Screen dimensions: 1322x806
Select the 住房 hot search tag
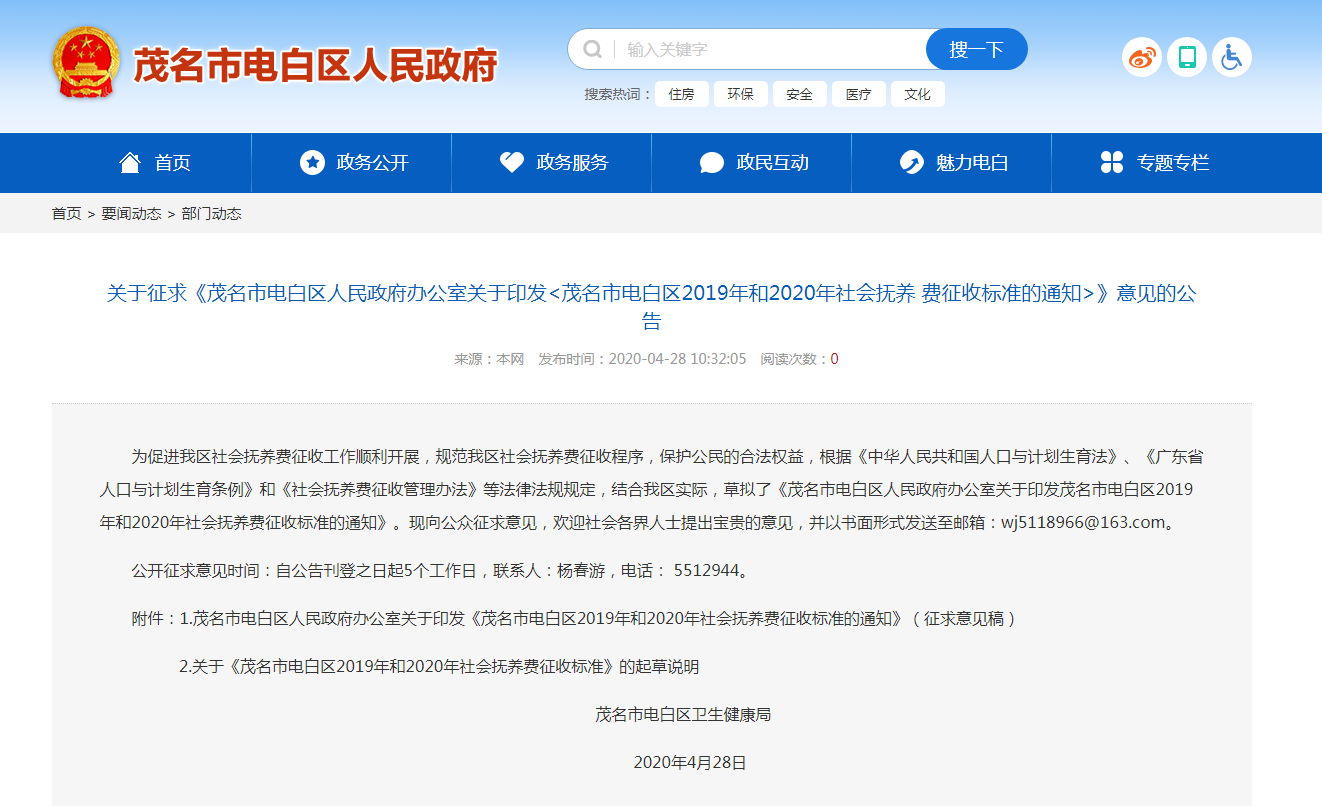[681, 94]
